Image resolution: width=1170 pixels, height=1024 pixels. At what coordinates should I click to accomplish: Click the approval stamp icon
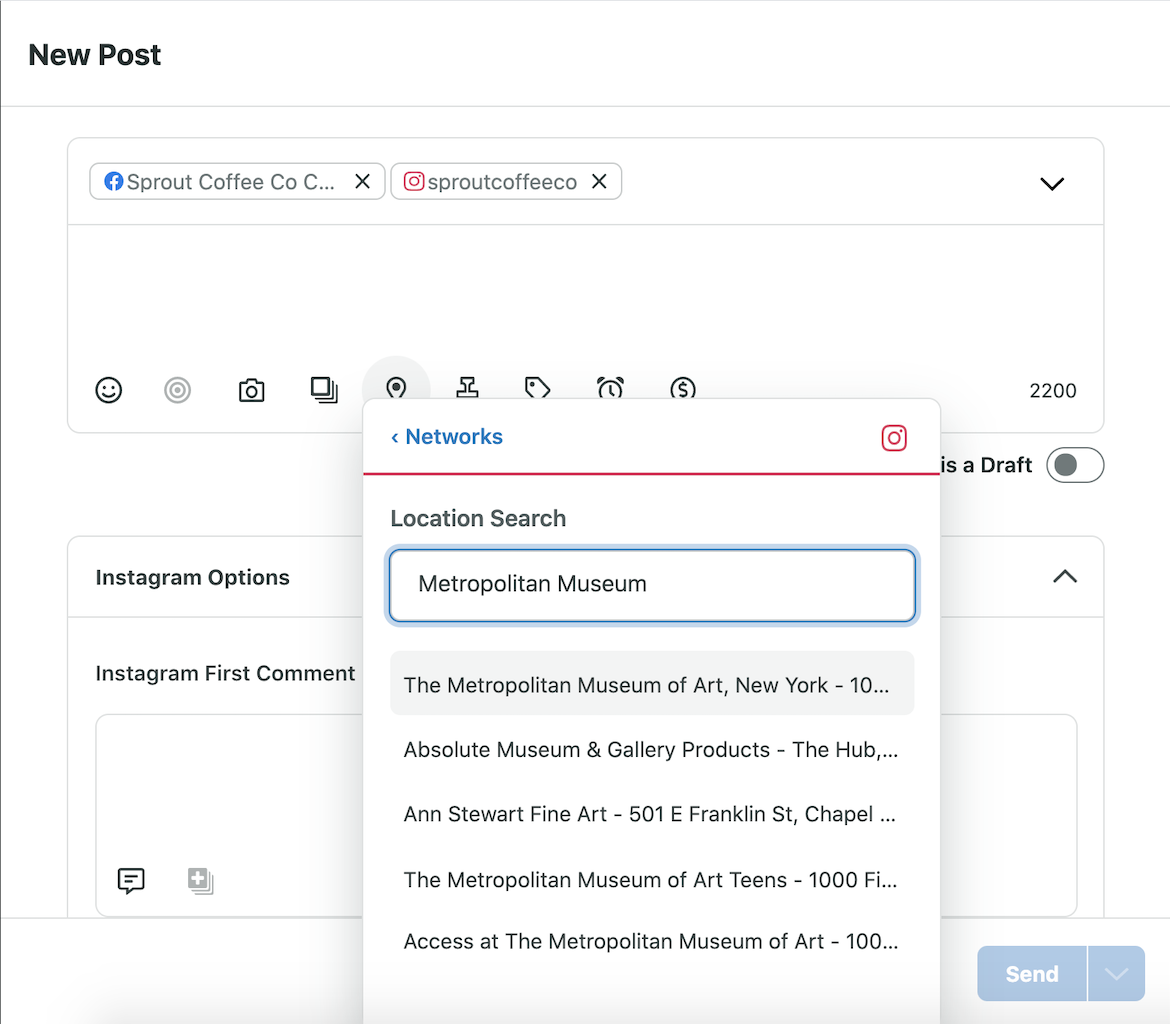click(x=468, y=388)
